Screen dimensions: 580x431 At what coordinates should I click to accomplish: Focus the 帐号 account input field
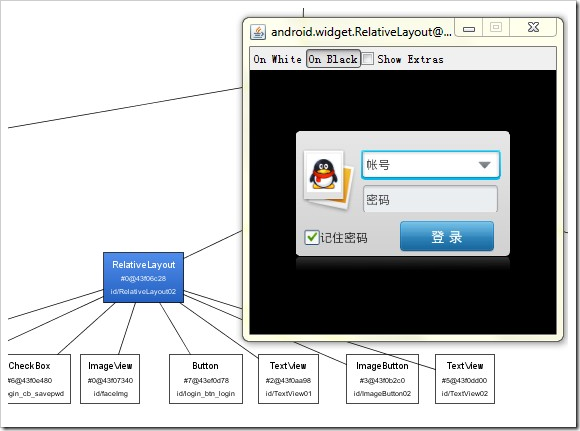point(431,165)
